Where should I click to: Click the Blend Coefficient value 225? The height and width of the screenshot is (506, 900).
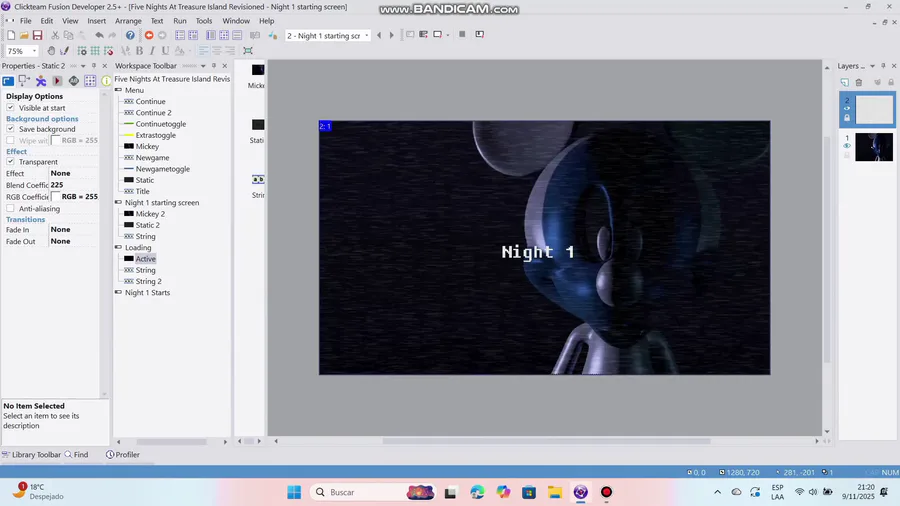coord(57,185)
